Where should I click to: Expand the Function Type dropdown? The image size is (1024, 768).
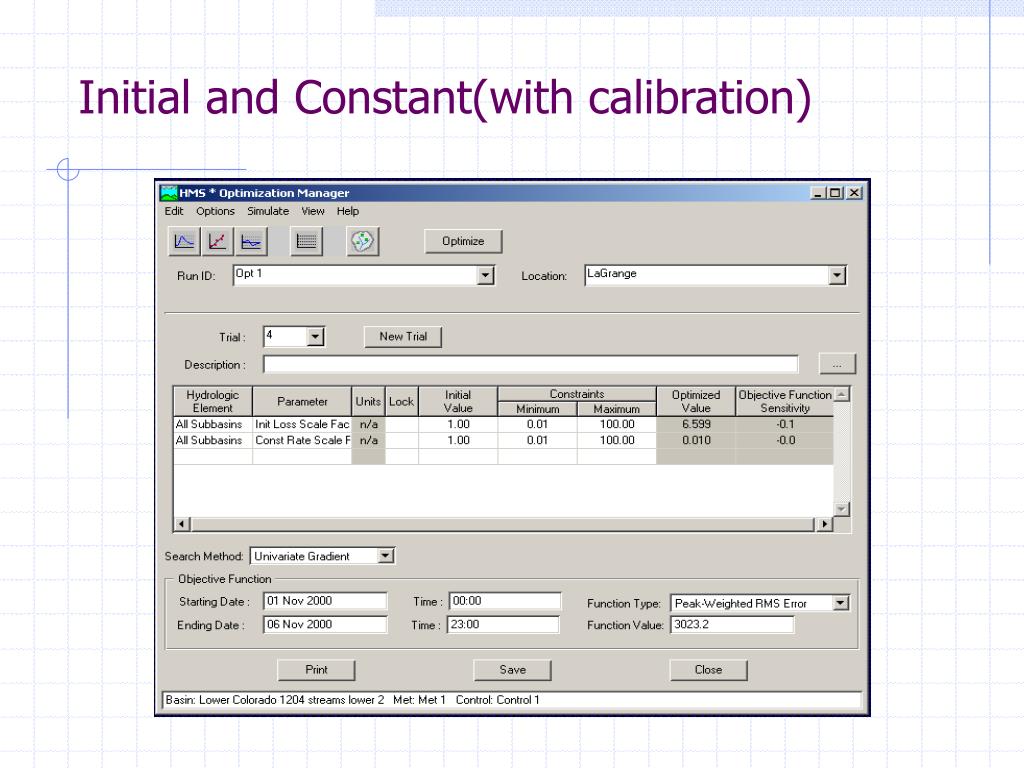(841, 603)
